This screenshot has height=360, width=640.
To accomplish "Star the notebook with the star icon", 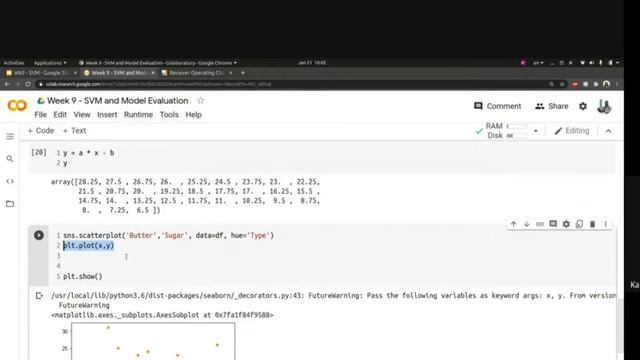I will (x=200, y=100).
